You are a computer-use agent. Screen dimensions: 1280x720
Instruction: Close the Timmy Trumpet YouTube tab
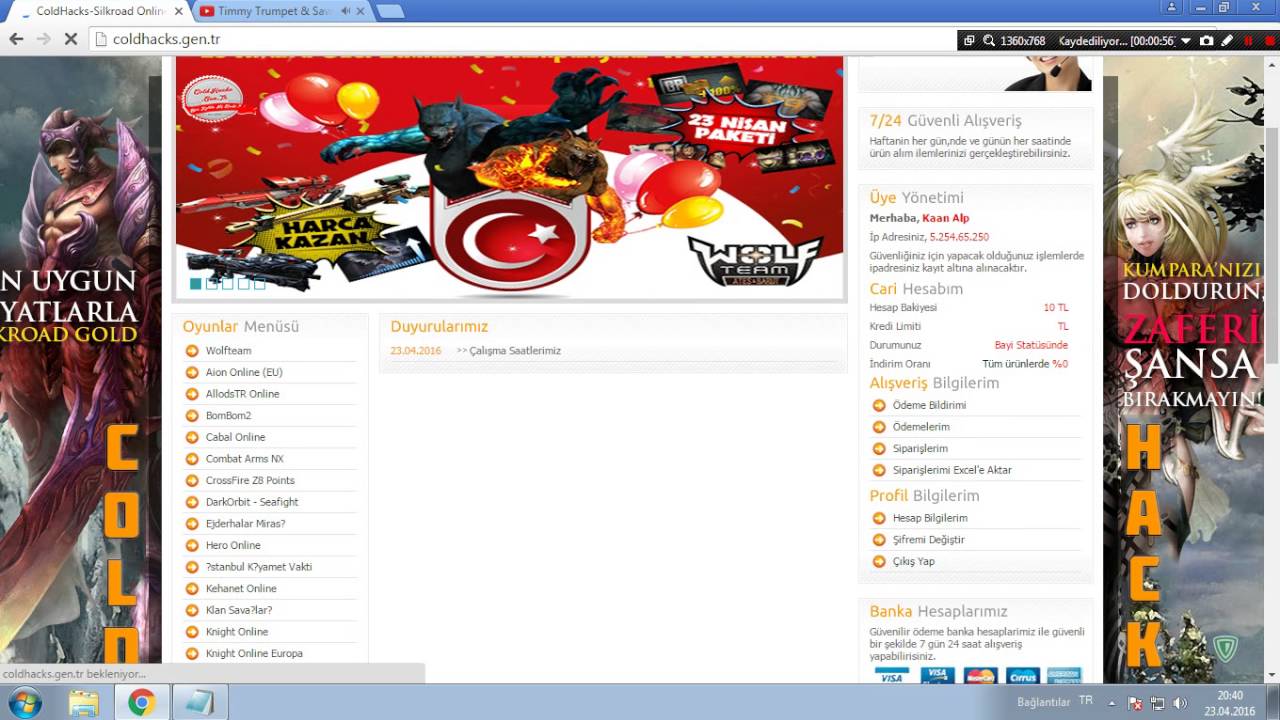(x=361, y=11)
